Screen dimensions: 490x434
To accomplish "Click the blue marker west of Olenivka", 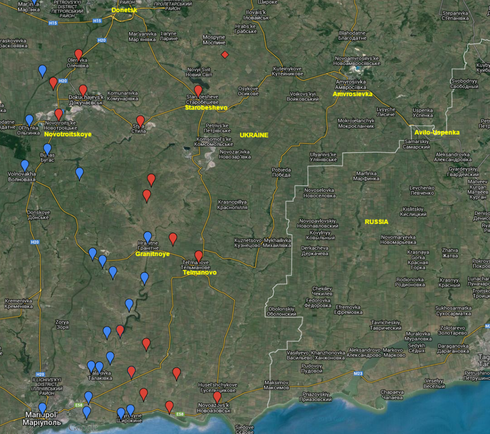I will (42, 71).
